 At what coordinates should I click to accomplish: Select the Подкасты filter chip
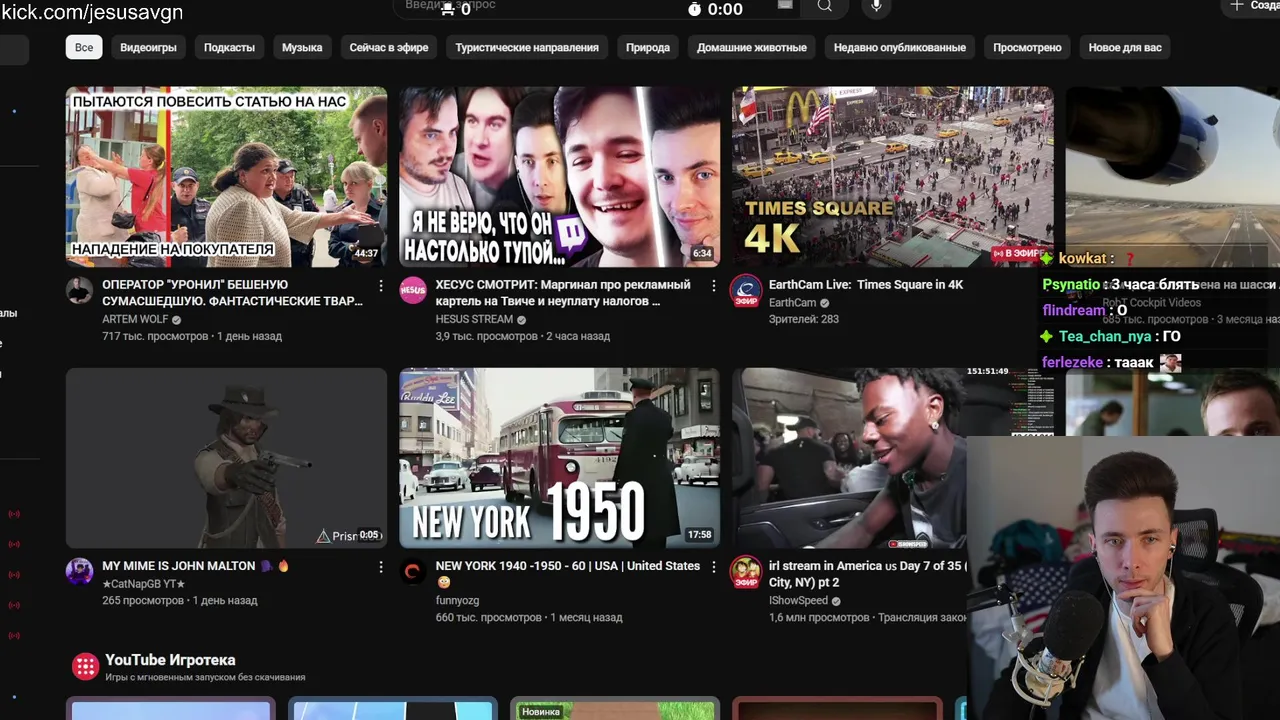pos(229,47)
